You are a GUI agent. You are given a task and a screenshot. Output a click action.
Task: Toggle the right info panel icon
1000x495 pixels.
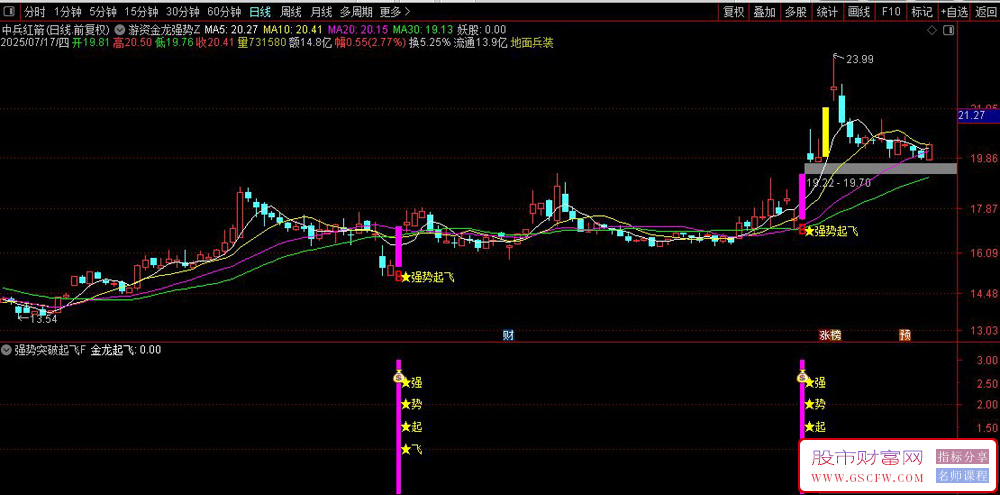click(950, 30)
